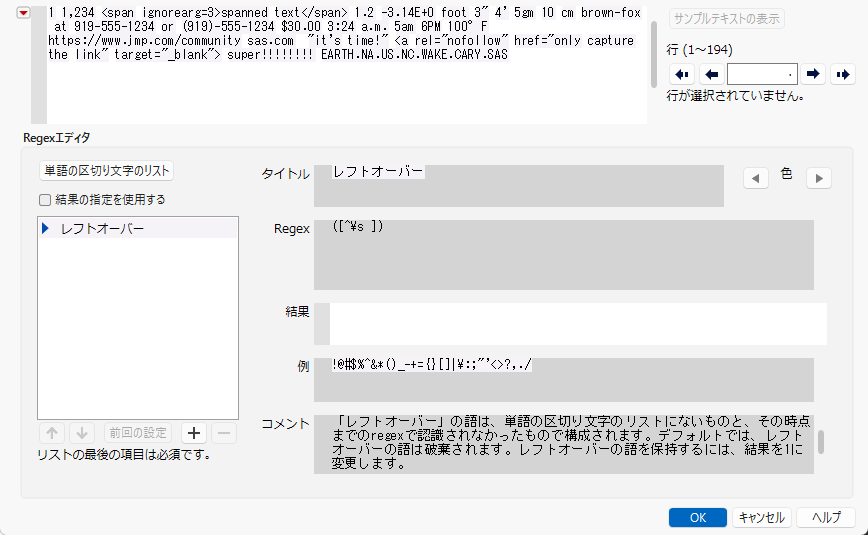Screen dimensions: 868x535
Task: Jump to the first row arrow
Action: [682, 74]
